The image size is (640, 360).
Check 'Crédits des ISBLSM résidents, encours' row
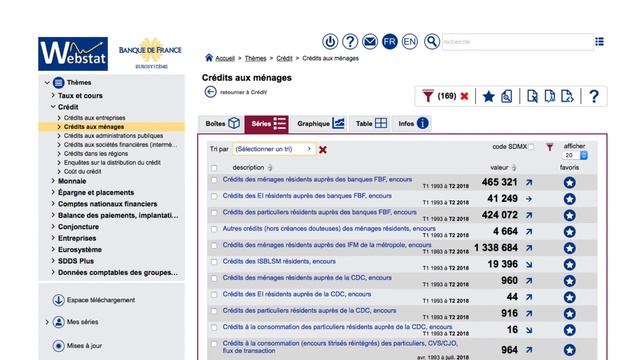point(214,262)
